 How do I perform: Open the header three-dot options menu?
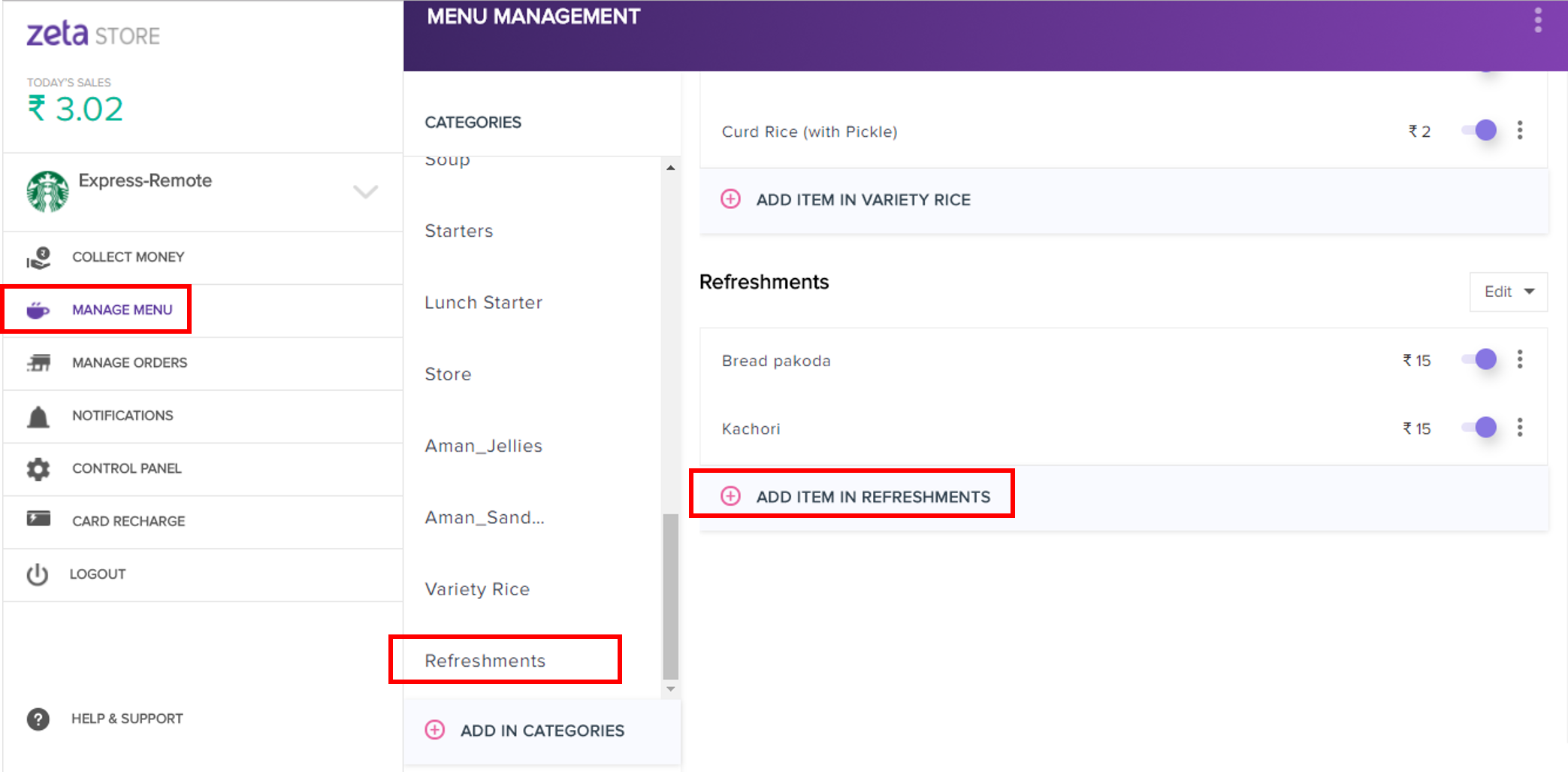[x=1538, y=20]
